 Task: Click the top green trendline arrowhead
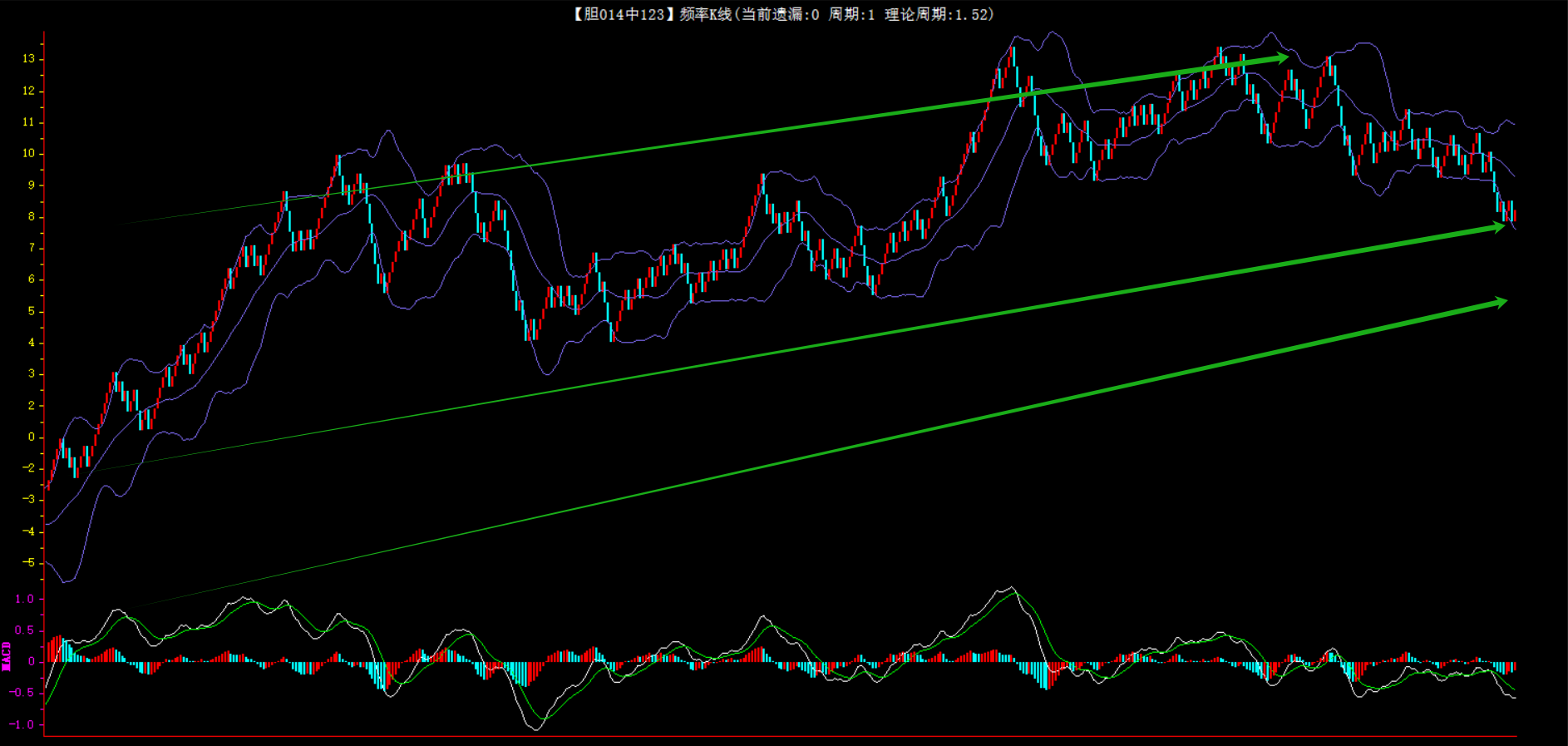pyautogui.click(x=1281, y=57)
